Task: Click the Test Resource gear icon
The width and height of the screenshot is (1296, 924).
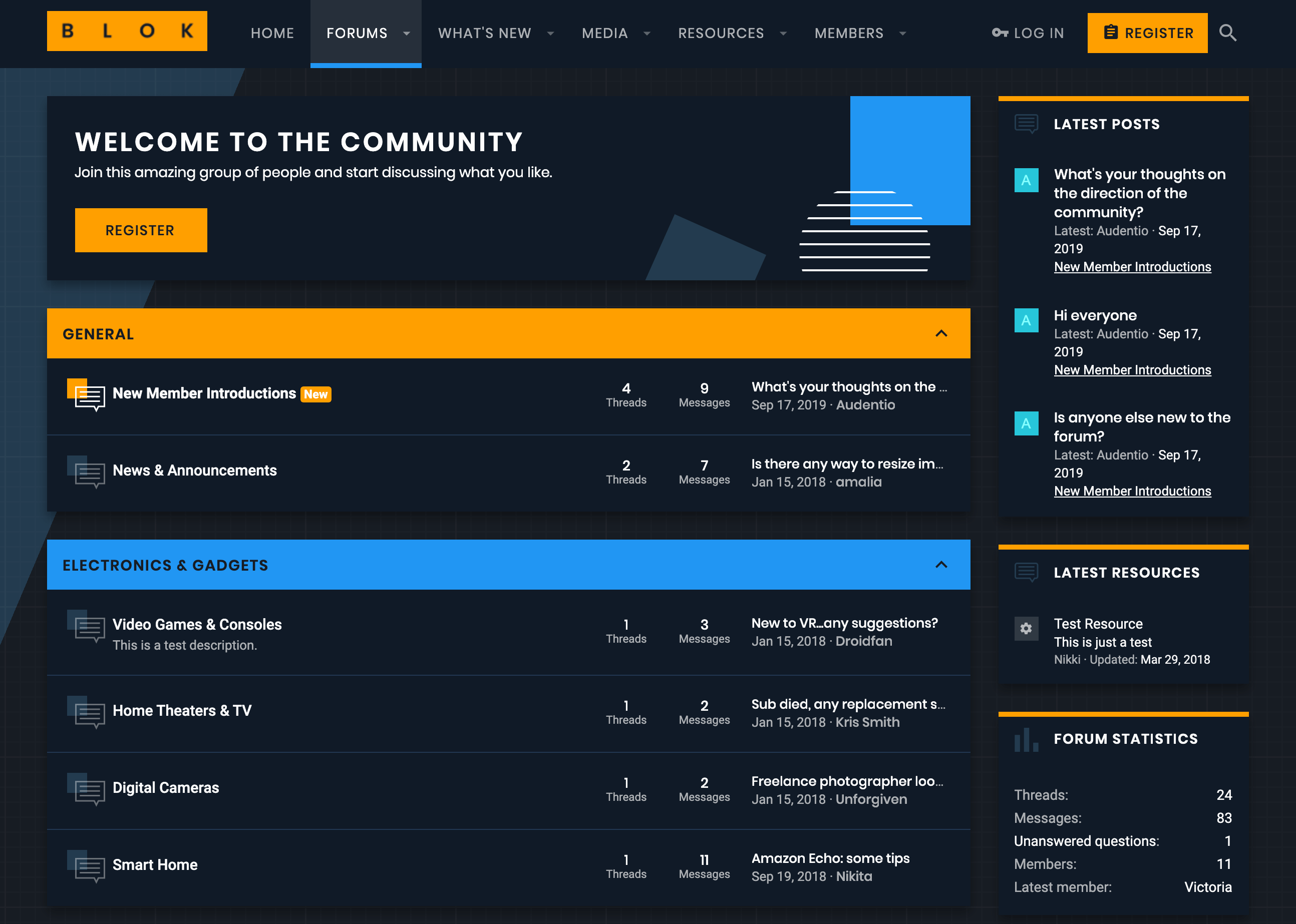Action: 1026,628
